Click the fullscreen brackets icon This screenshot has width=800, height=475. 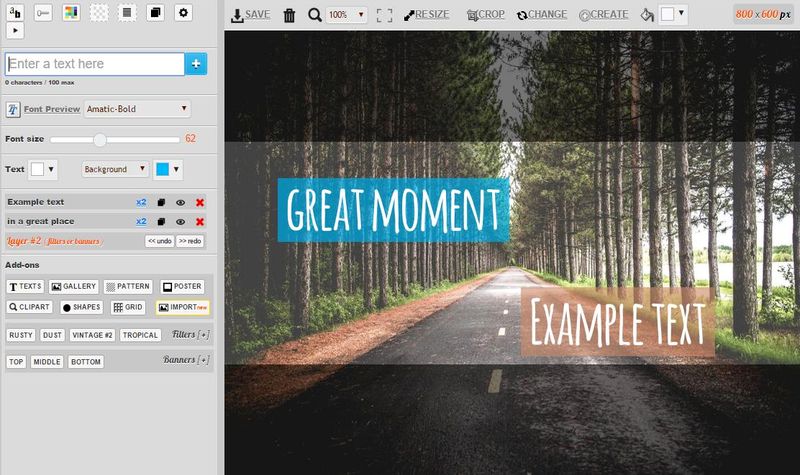[384, 15]
